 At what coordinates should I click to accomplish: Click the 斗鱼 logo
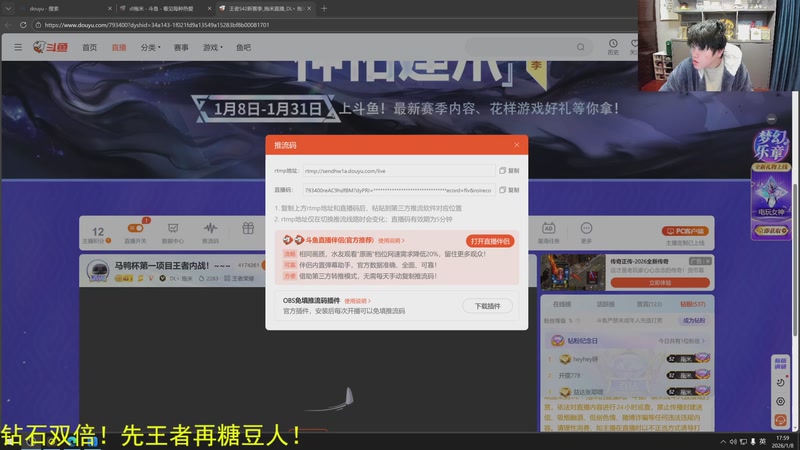point(50,47)
